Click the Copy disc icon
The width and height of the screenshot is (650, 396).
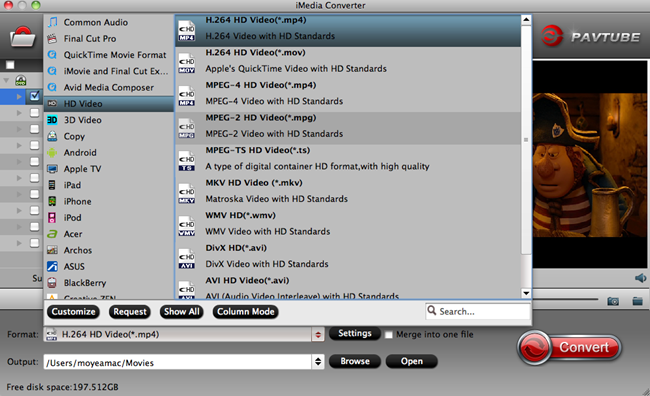click(x=52, y=136)
